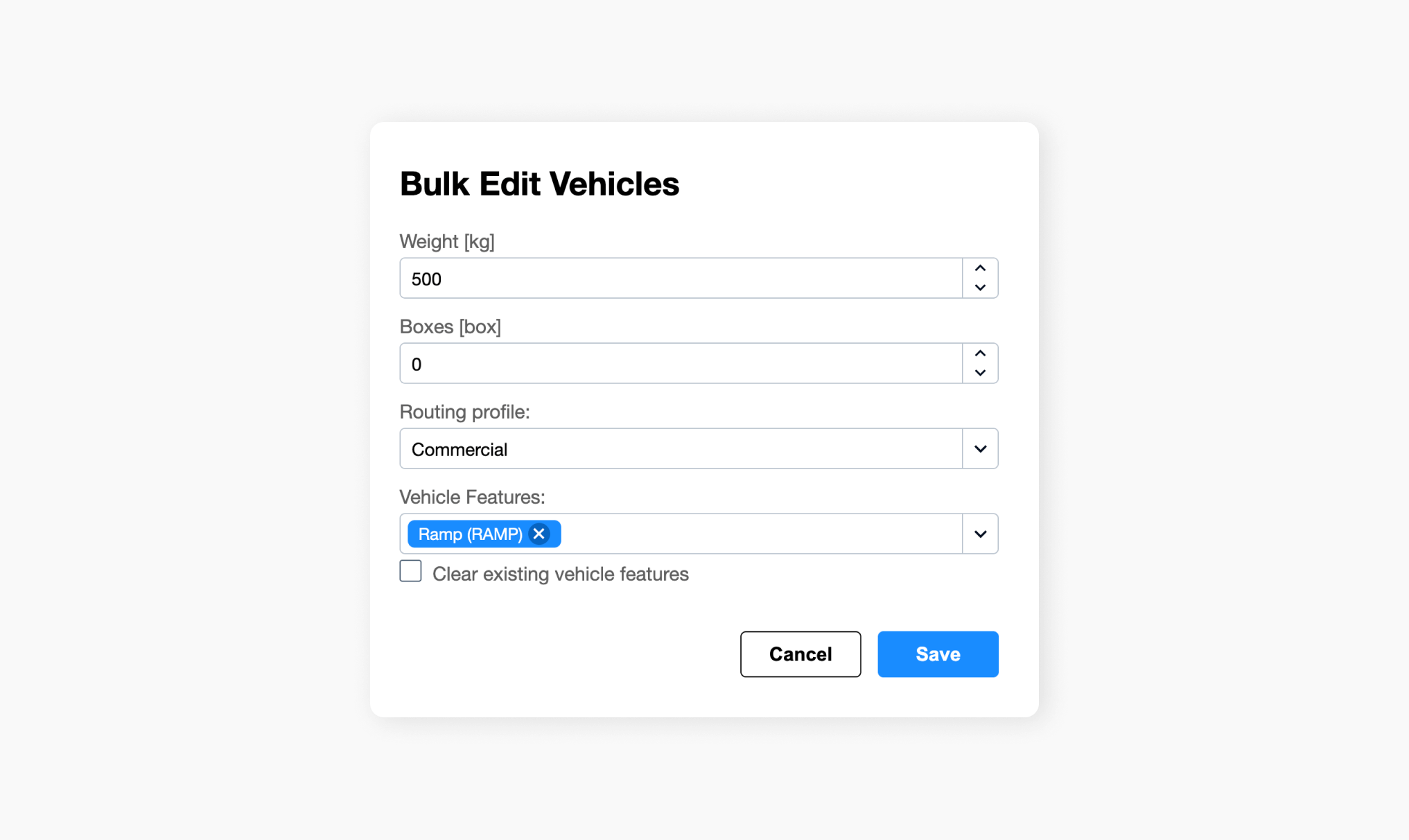
Task: Click the Vehicle Features chevron icon
Action: pos(979,534)
